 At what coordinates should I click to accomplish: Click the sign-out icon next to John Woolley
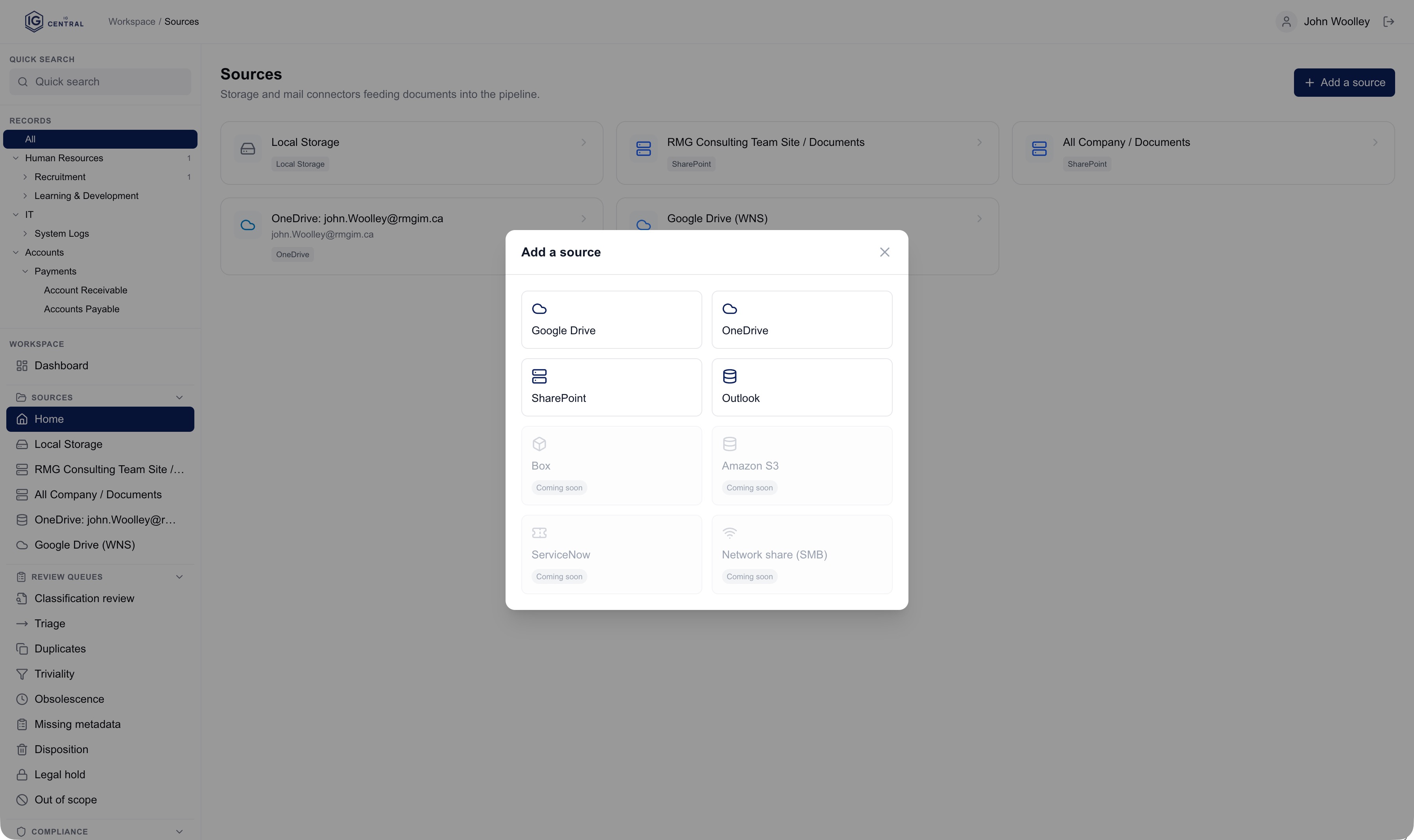pyautogui.click(x=1388, y=22)
